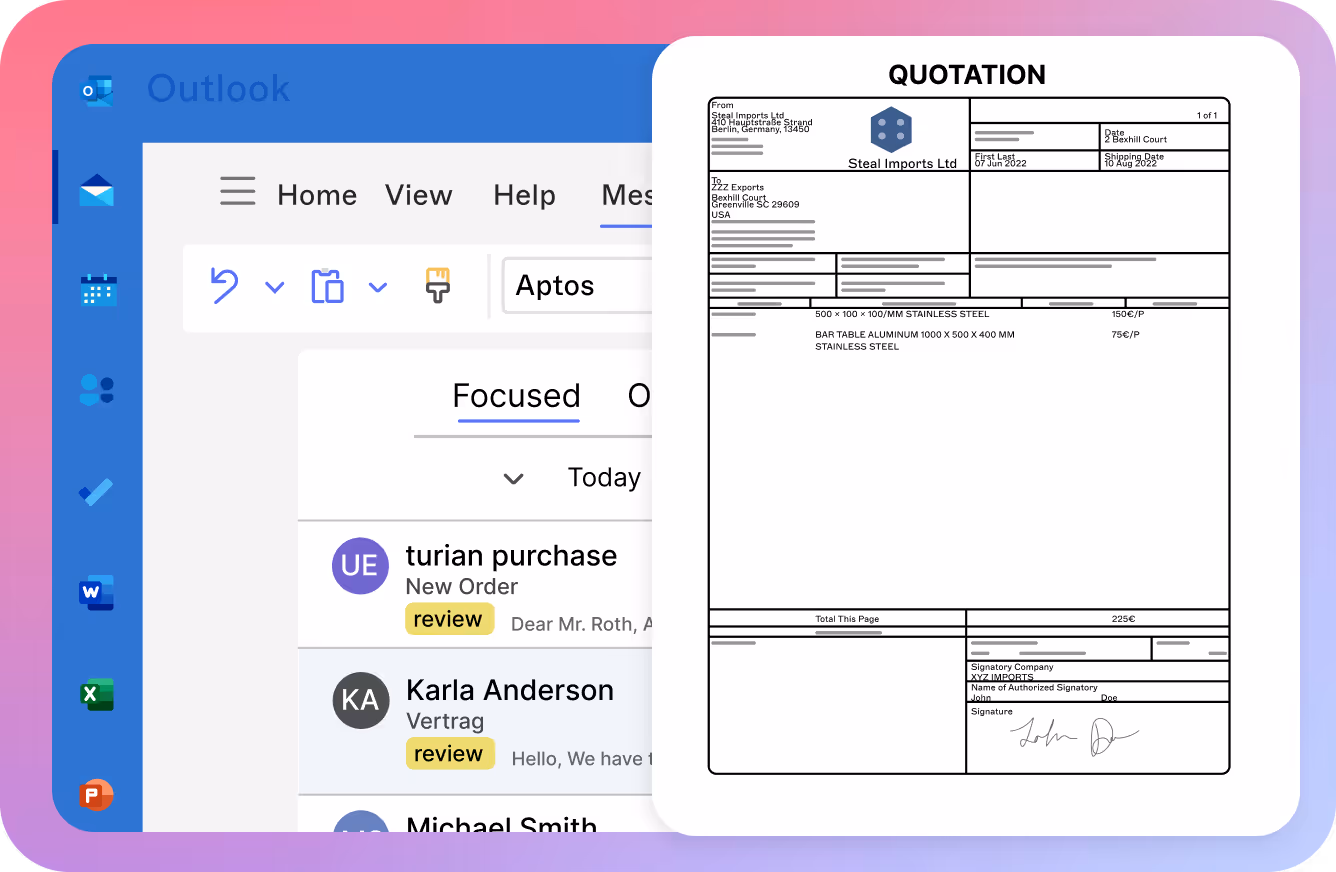This screenshot has width=1336, height=872.
Task: Toggle the hamburger navigation menu
Action: click(238, 191)
